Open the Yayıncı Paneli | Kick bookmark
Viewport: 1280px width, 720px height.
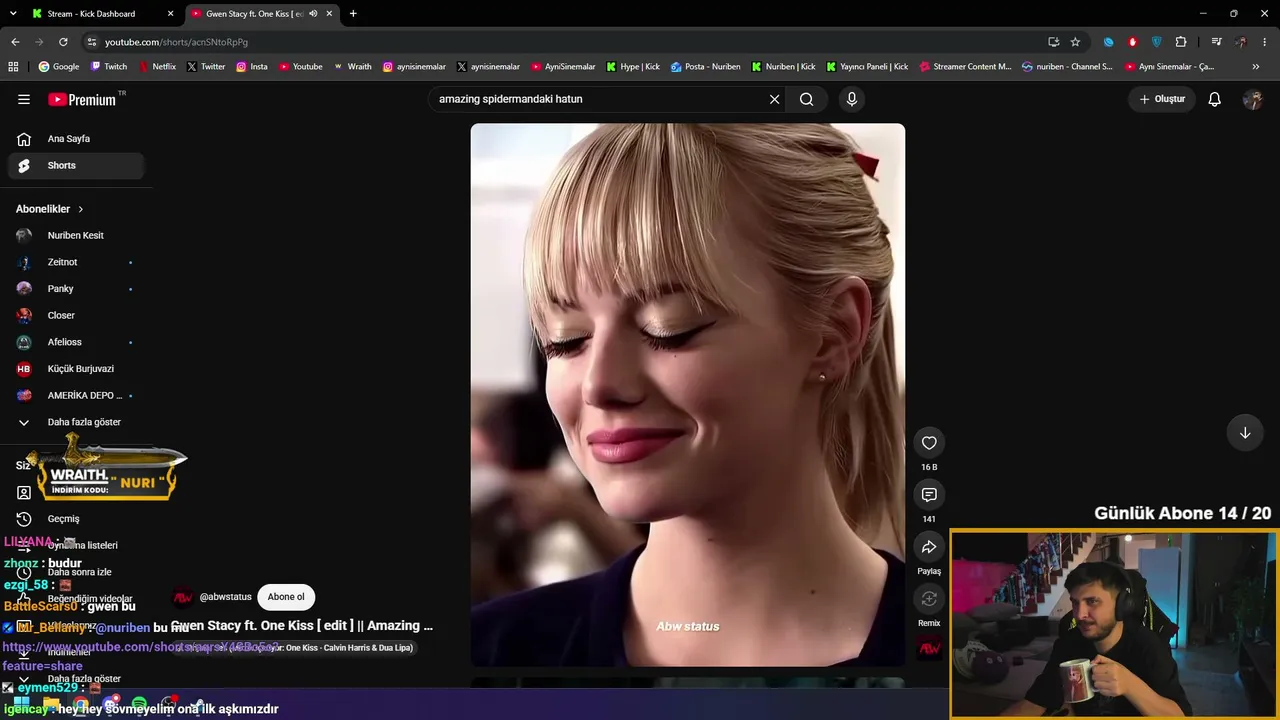coord(867,67)
